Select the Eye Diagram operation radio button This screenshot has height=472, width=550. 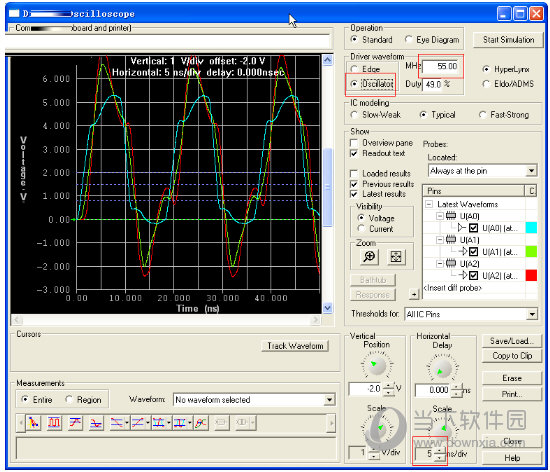point(408,39)
